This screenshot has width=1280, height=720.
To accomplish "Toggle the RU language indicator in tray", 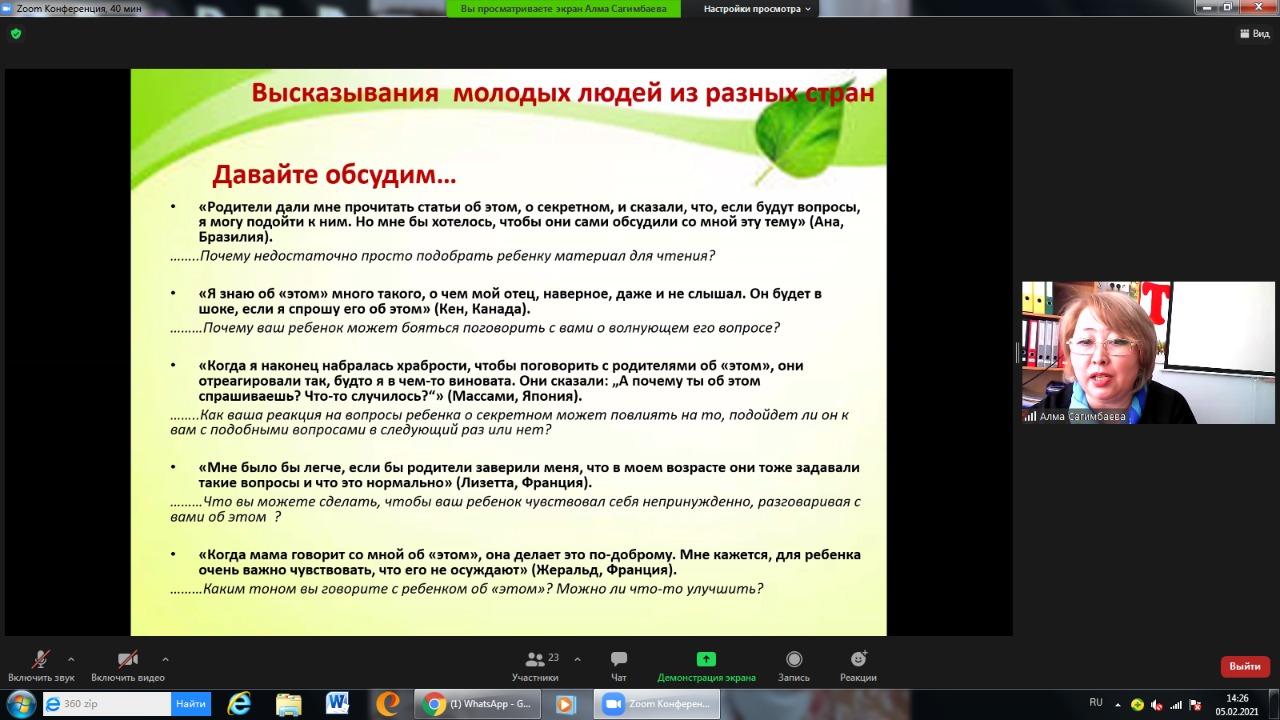I will (x=1096, y=702).
